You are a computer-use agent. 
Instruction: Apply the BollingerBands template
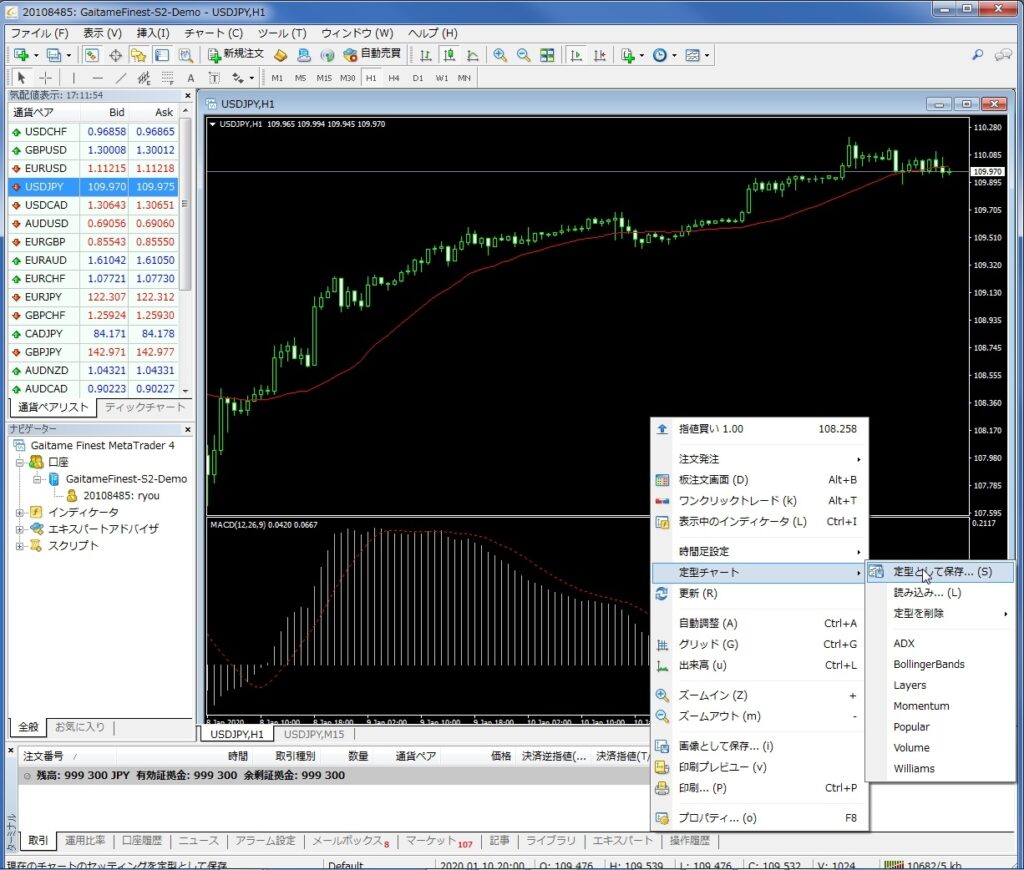coord(940,664)
